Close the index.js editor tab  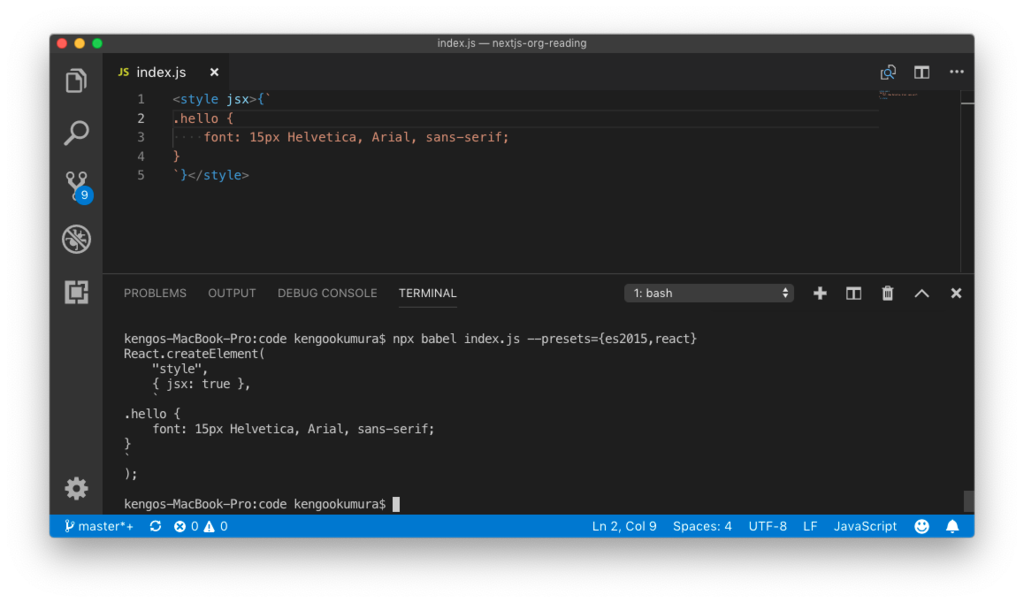tap(214, 73)
